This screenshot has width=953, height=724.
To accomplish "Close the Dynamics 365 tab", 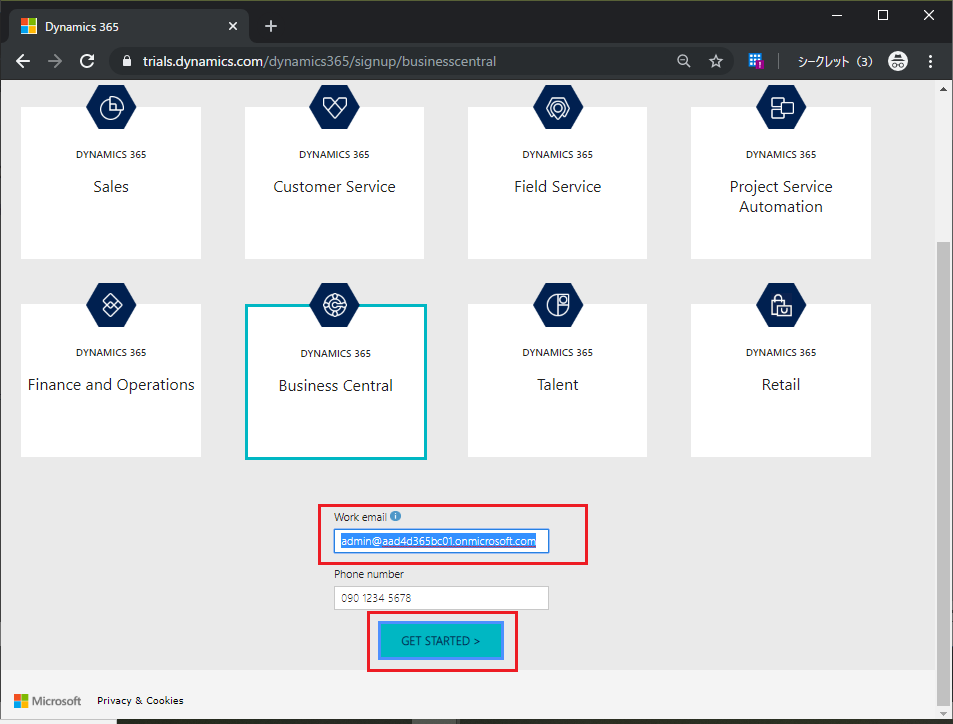I will [233, 26].
